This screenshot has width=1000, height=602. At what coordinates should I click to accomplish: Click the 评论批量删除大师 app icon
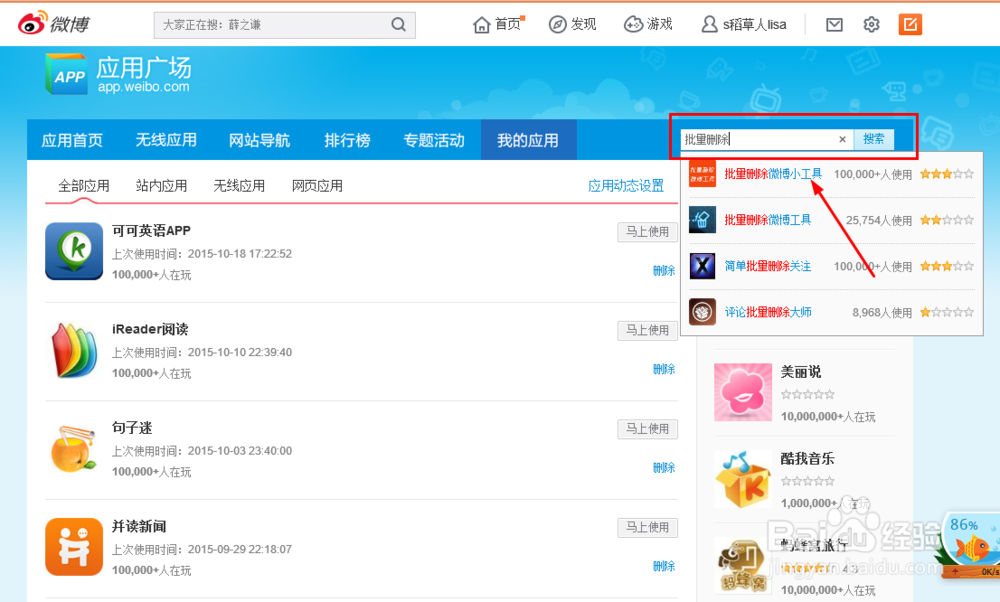click(702, 312)
